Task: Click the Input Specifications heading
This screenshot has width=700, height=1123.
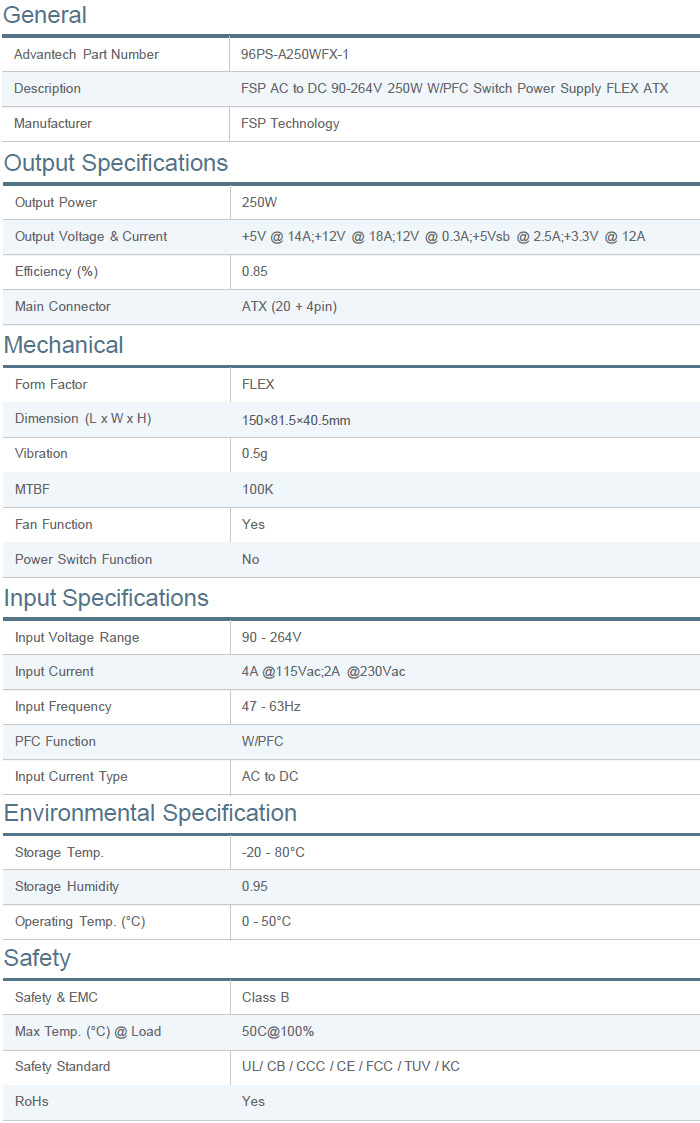Action: tap(106, 598)
